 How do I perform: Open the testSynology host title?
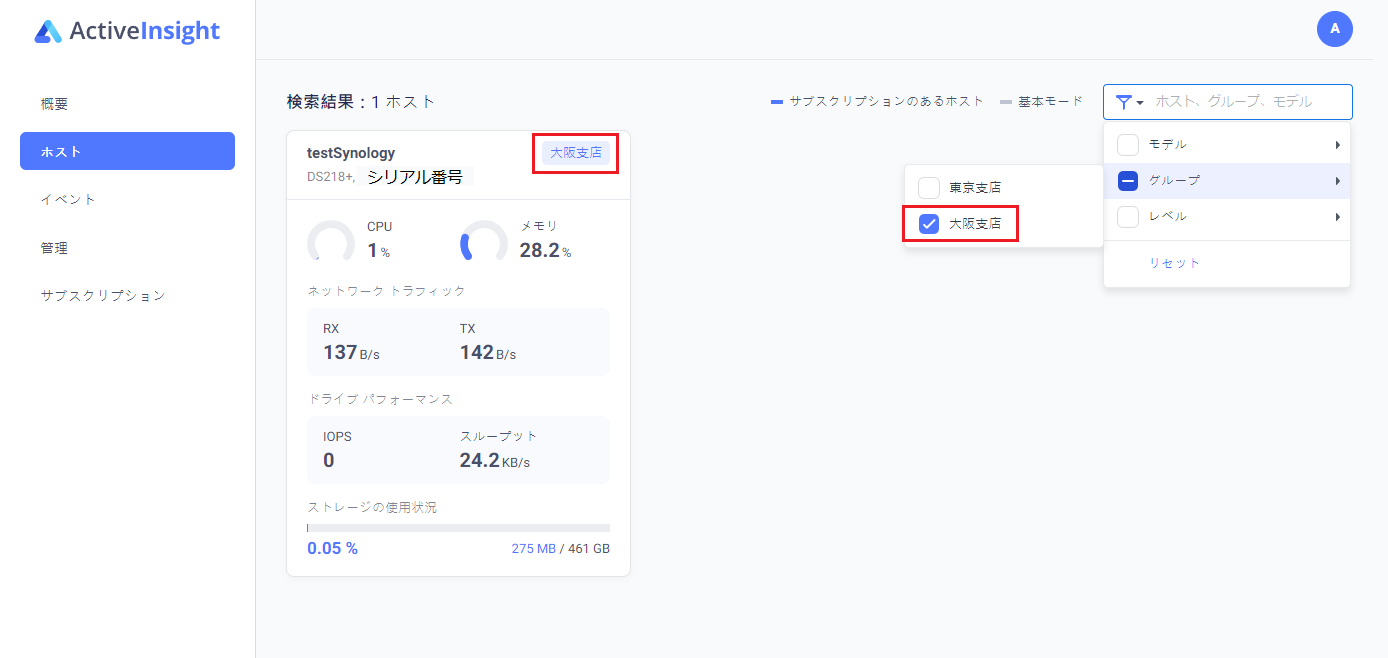click(351, 153)
